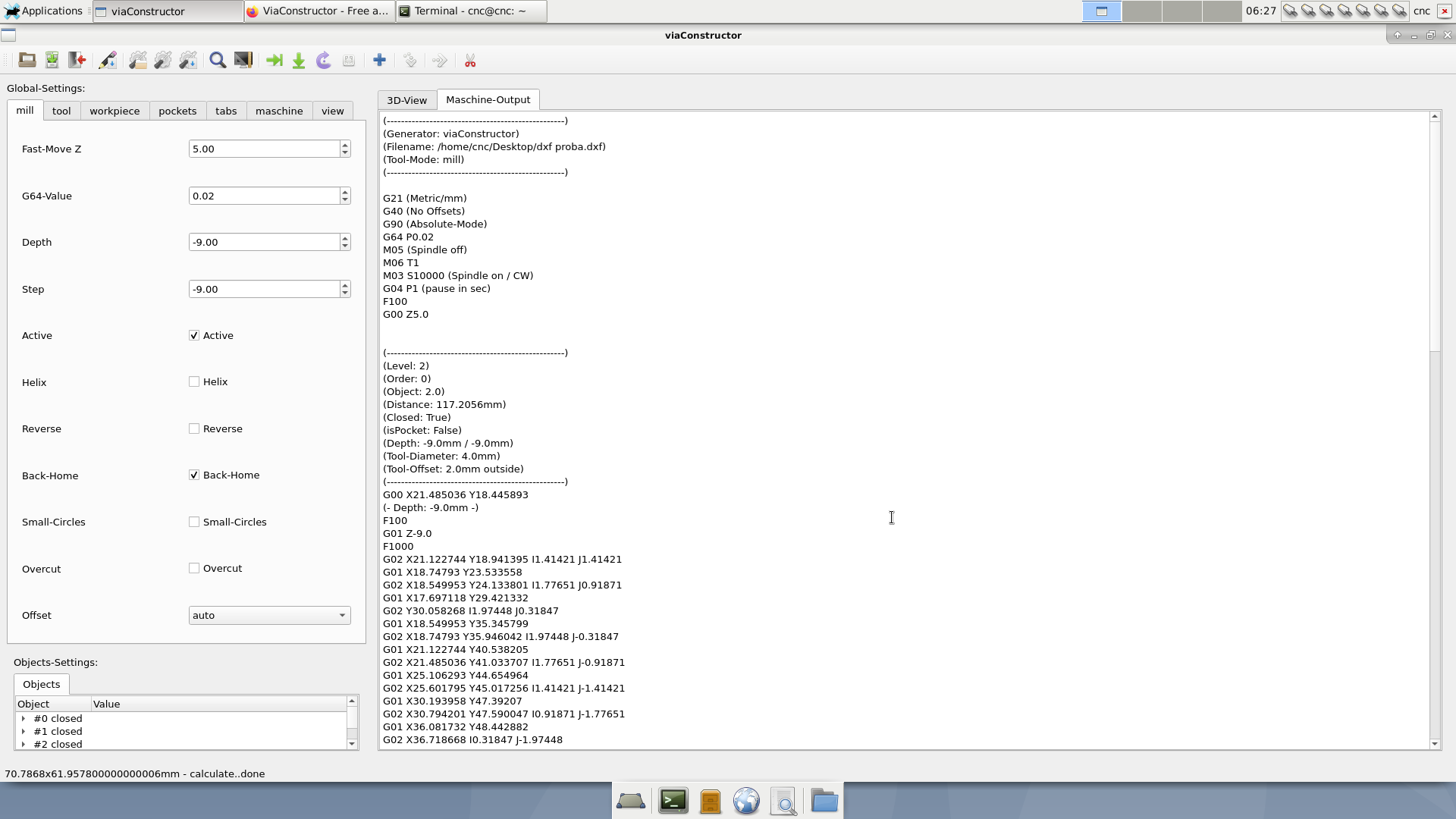1456x819 pixels.
Task: Click the green down-arrow toolbar icon
Action: click(299, 61)
